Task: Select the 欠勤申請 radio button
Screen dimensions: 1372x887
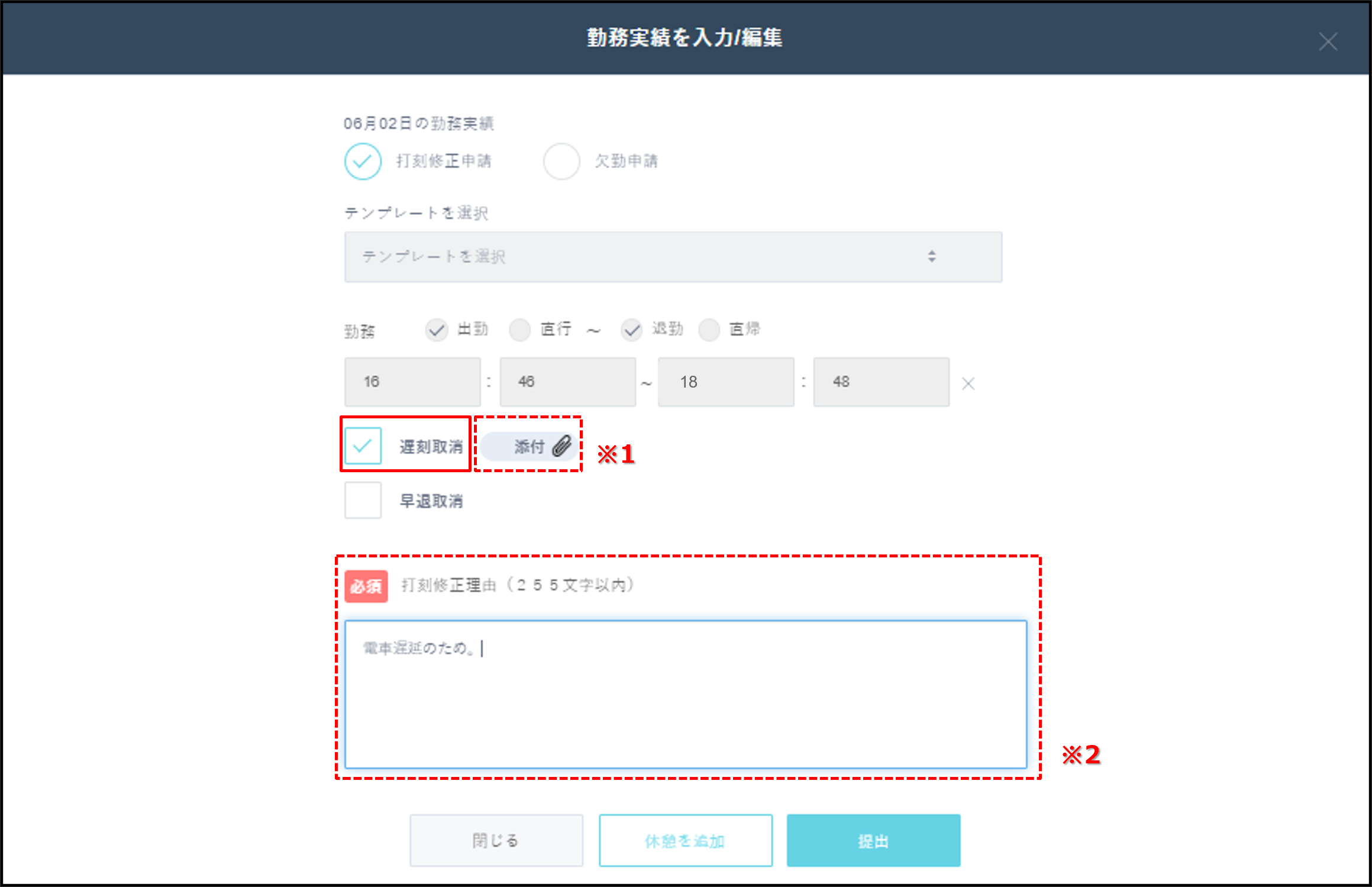Action: 562,160
